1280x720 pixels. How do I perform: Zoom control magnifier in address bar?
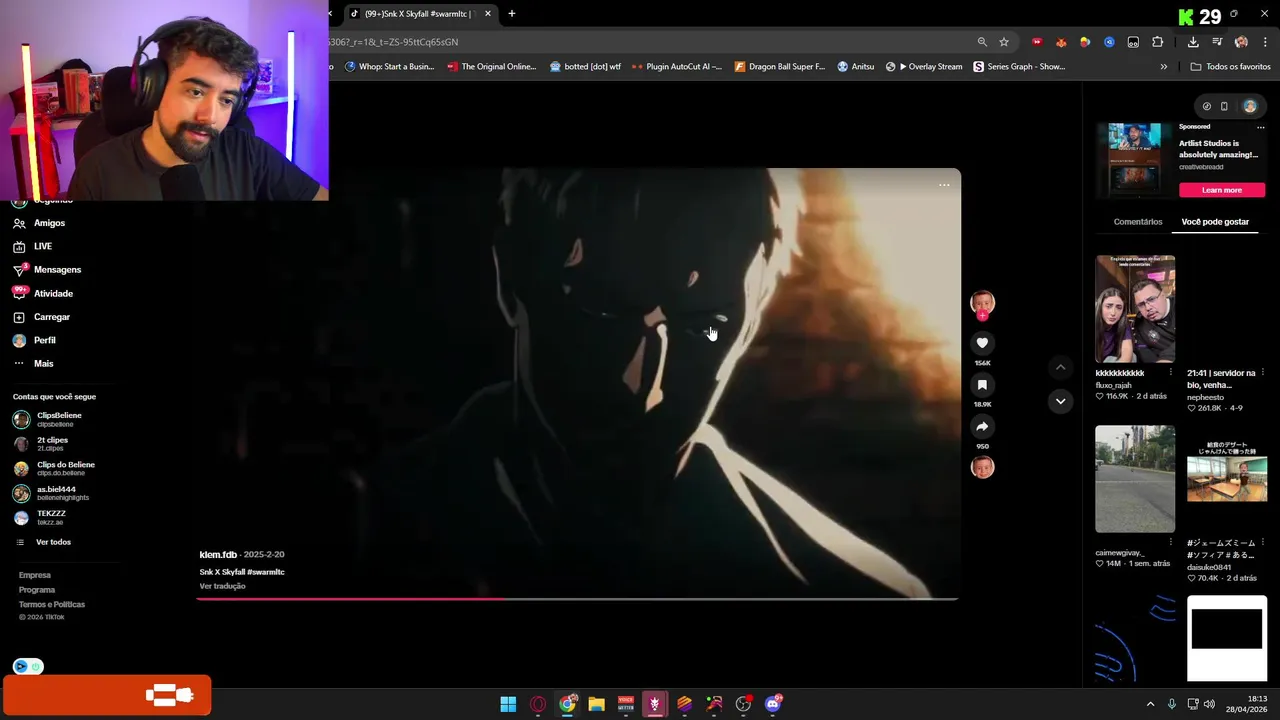tap(982, 42)
